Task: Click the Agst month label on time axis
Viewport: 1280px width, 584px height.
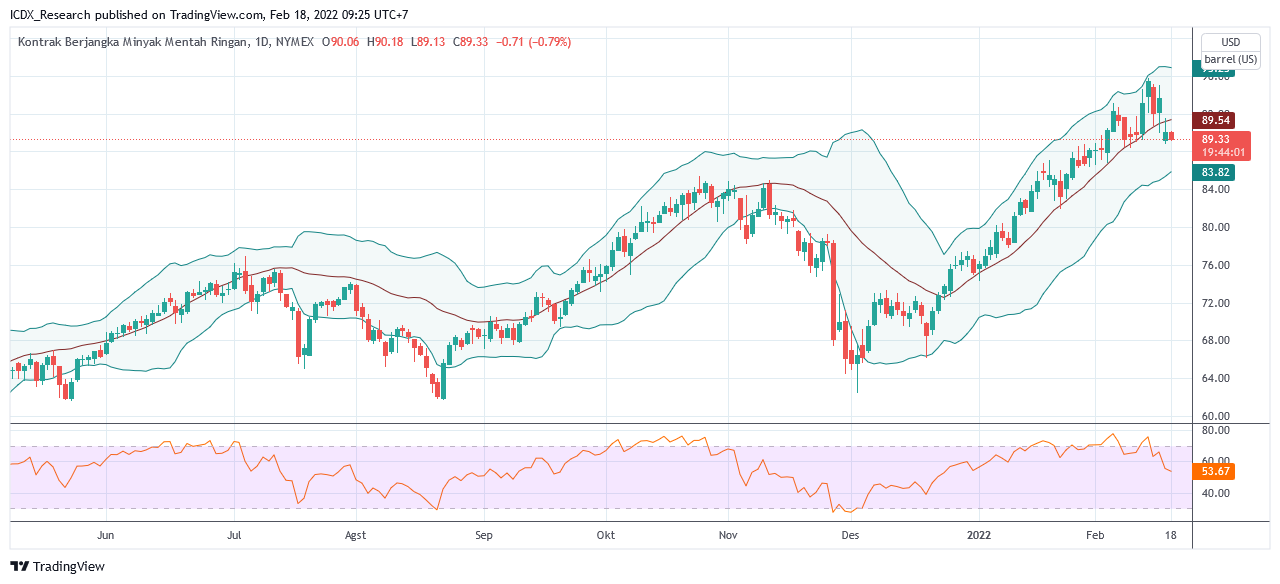Action: point(355,535)
